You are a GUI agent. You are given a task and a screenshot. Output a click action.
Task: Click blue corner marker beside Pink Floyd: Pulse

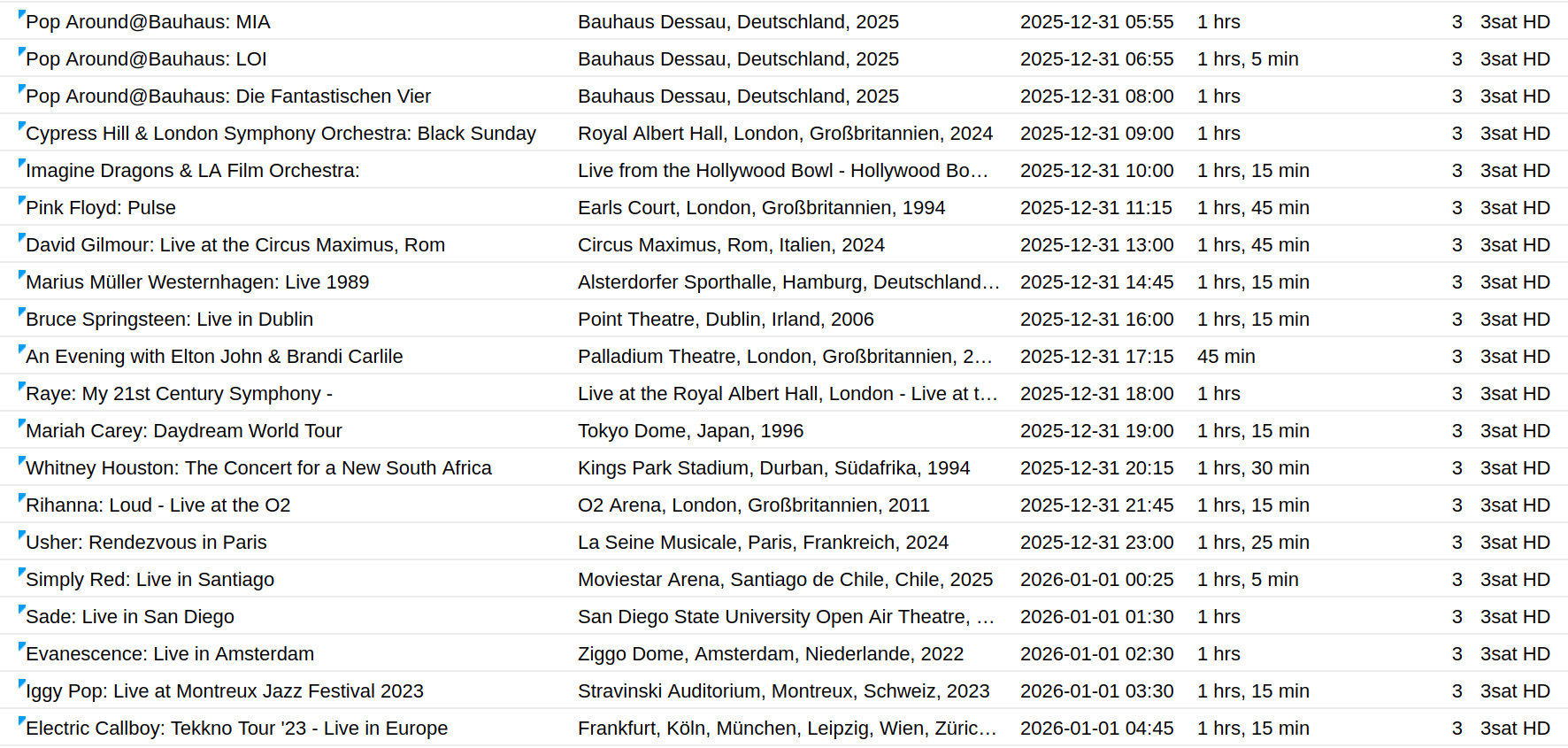coord(21,200)
